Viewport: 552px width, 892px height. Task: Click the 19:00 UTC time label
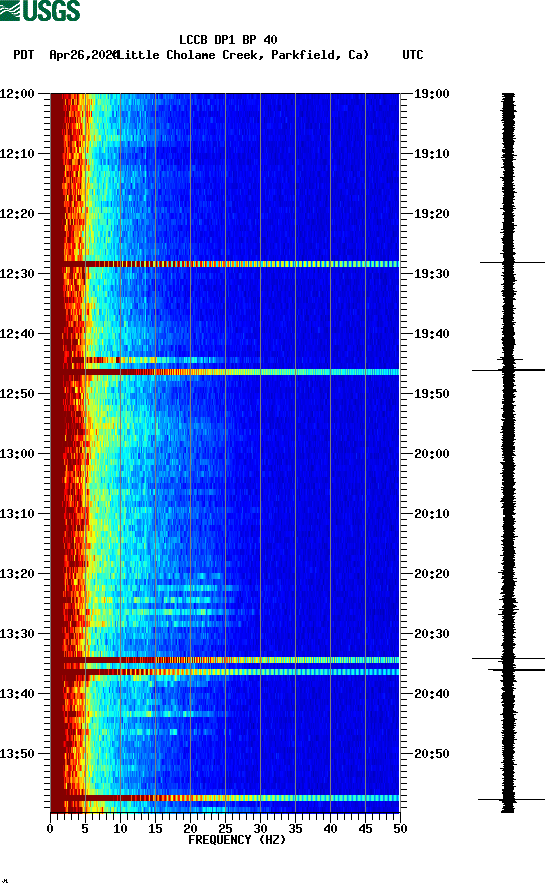click(431, 93)
